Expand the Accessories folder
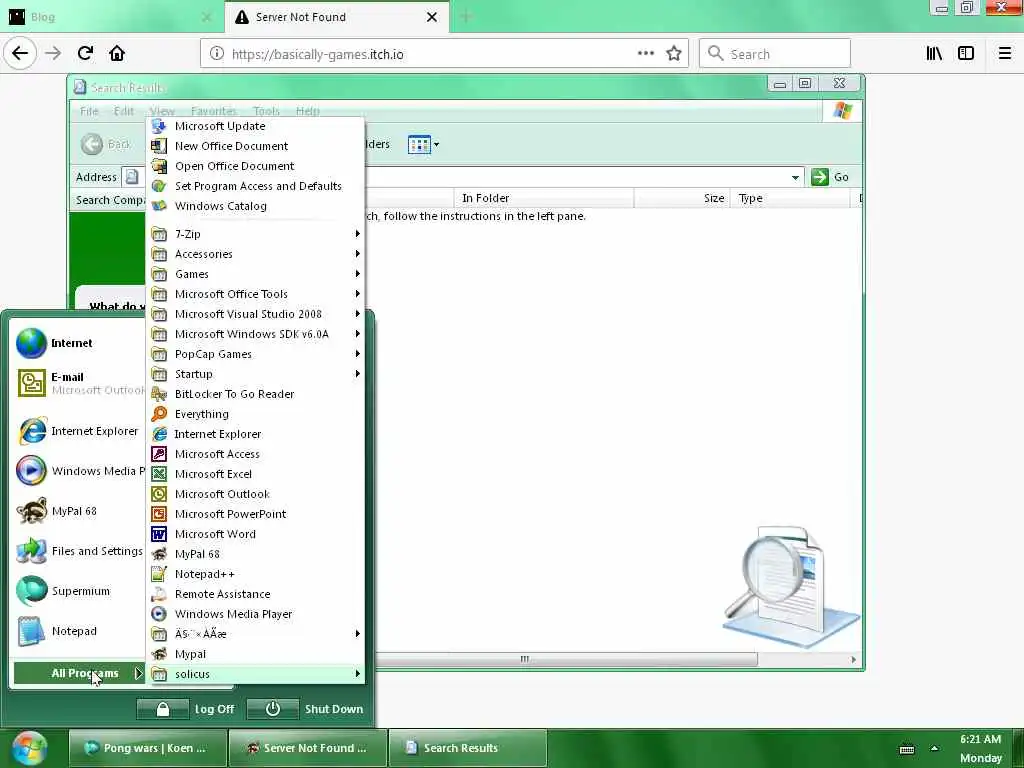 [x=255, y=254]
